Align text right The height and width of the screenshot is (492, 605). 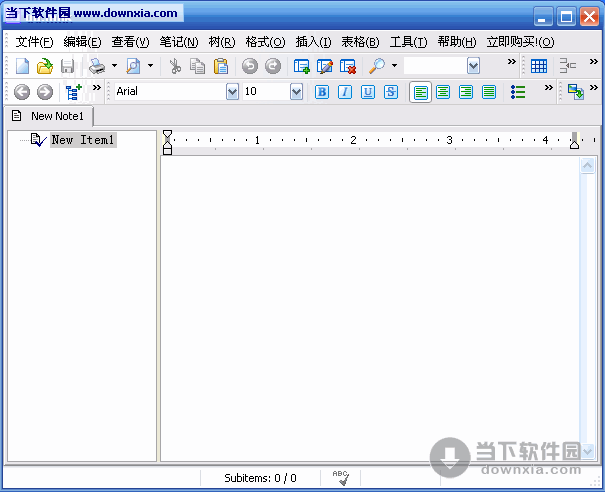tap(466, 92)
